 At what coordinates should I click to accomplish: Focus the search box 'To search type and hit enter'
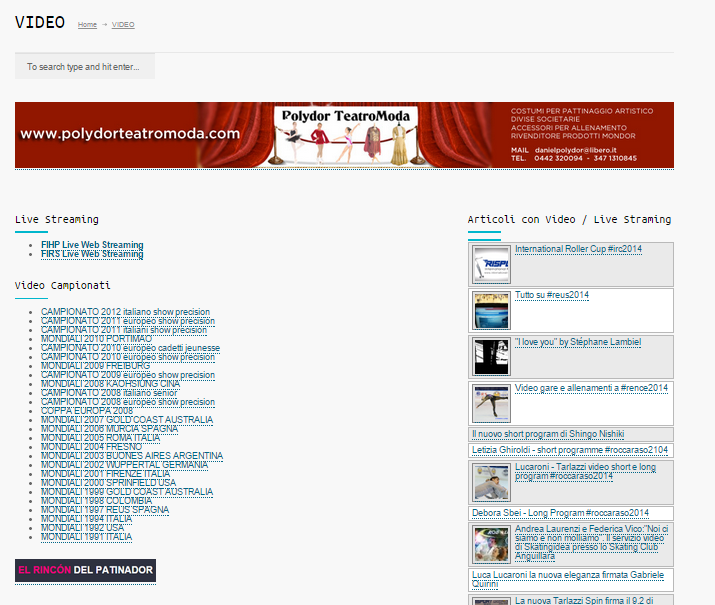(85, 67)
